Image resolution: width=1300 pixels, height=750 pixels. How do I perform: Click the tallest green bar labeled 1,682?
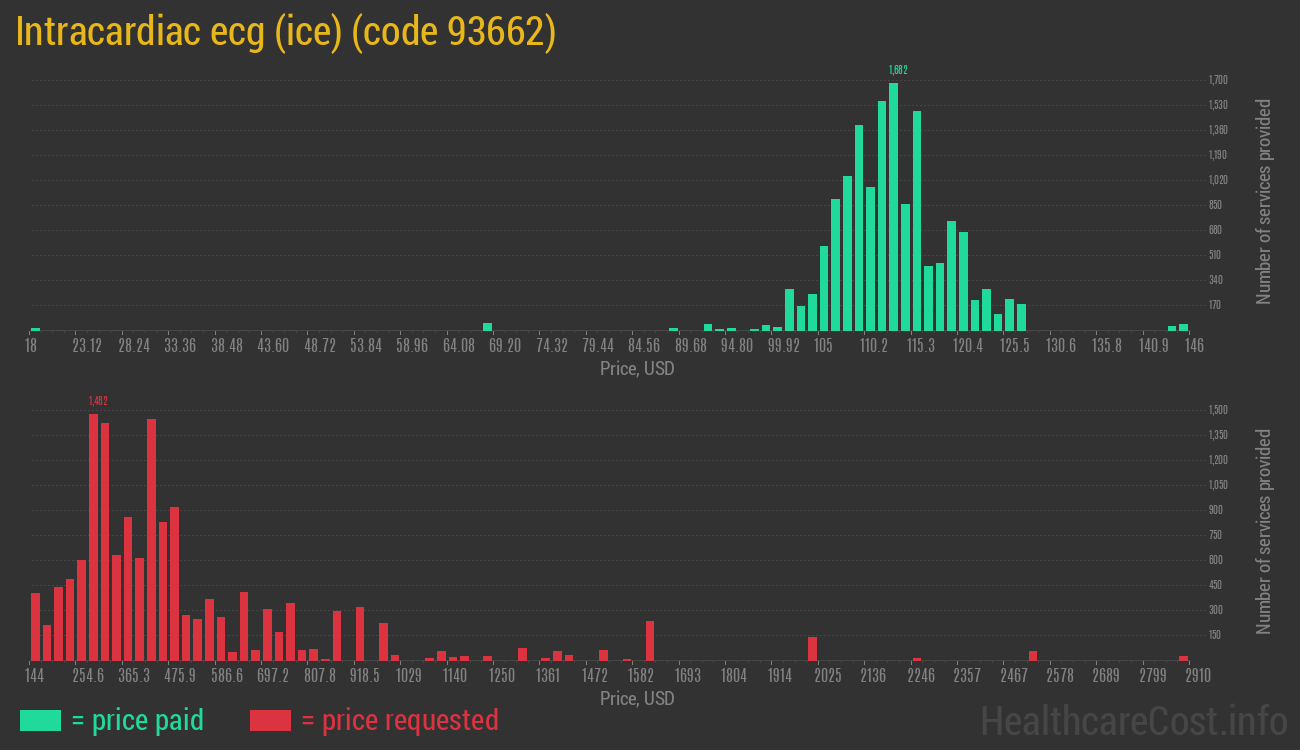pos(893,206)
